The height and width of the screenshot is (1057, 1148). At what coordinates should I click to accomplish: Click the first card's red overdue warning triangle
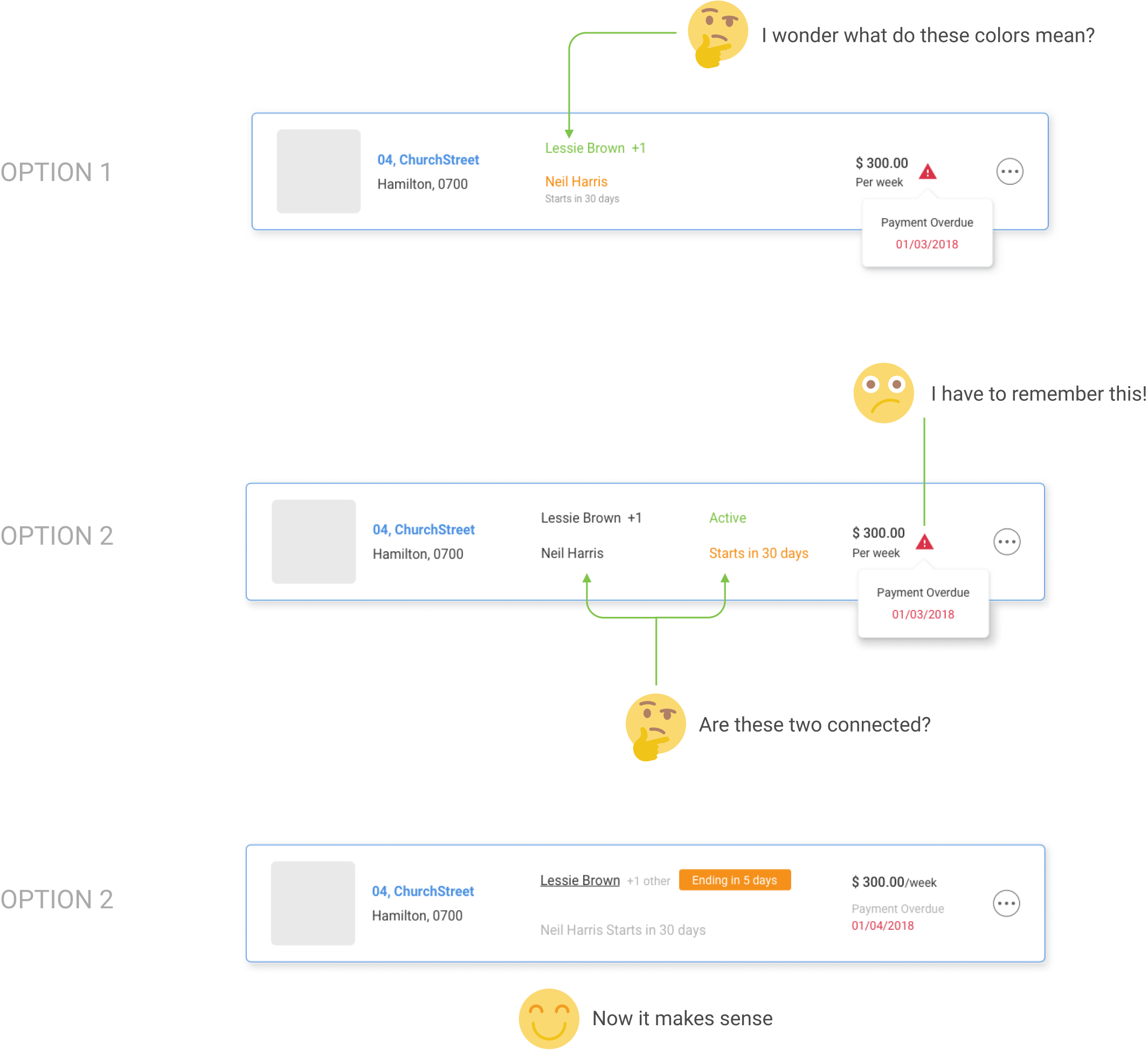pos(928,172)
